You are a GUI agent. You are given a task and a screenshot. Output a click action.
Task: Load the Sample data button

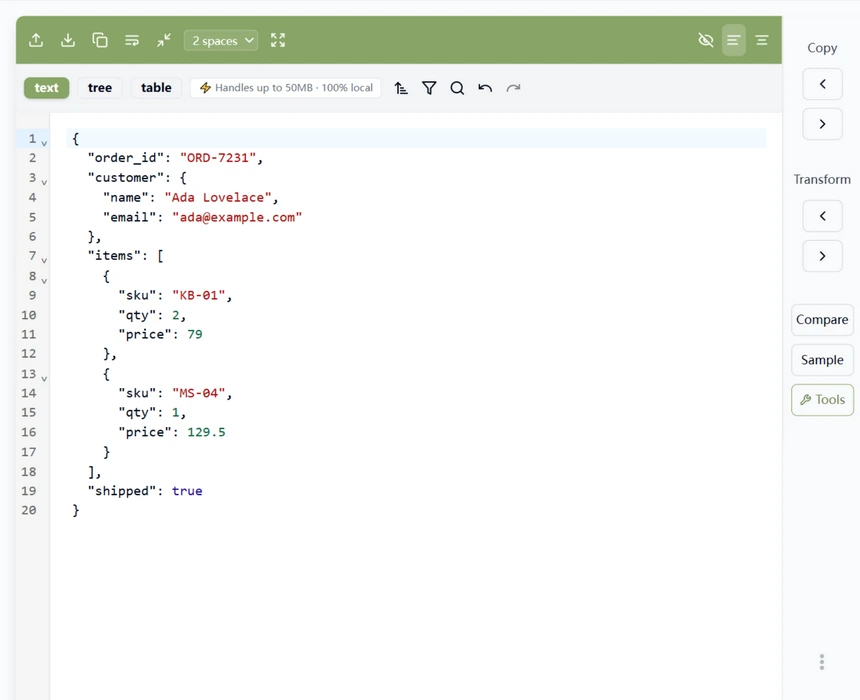tap(822, 360)
